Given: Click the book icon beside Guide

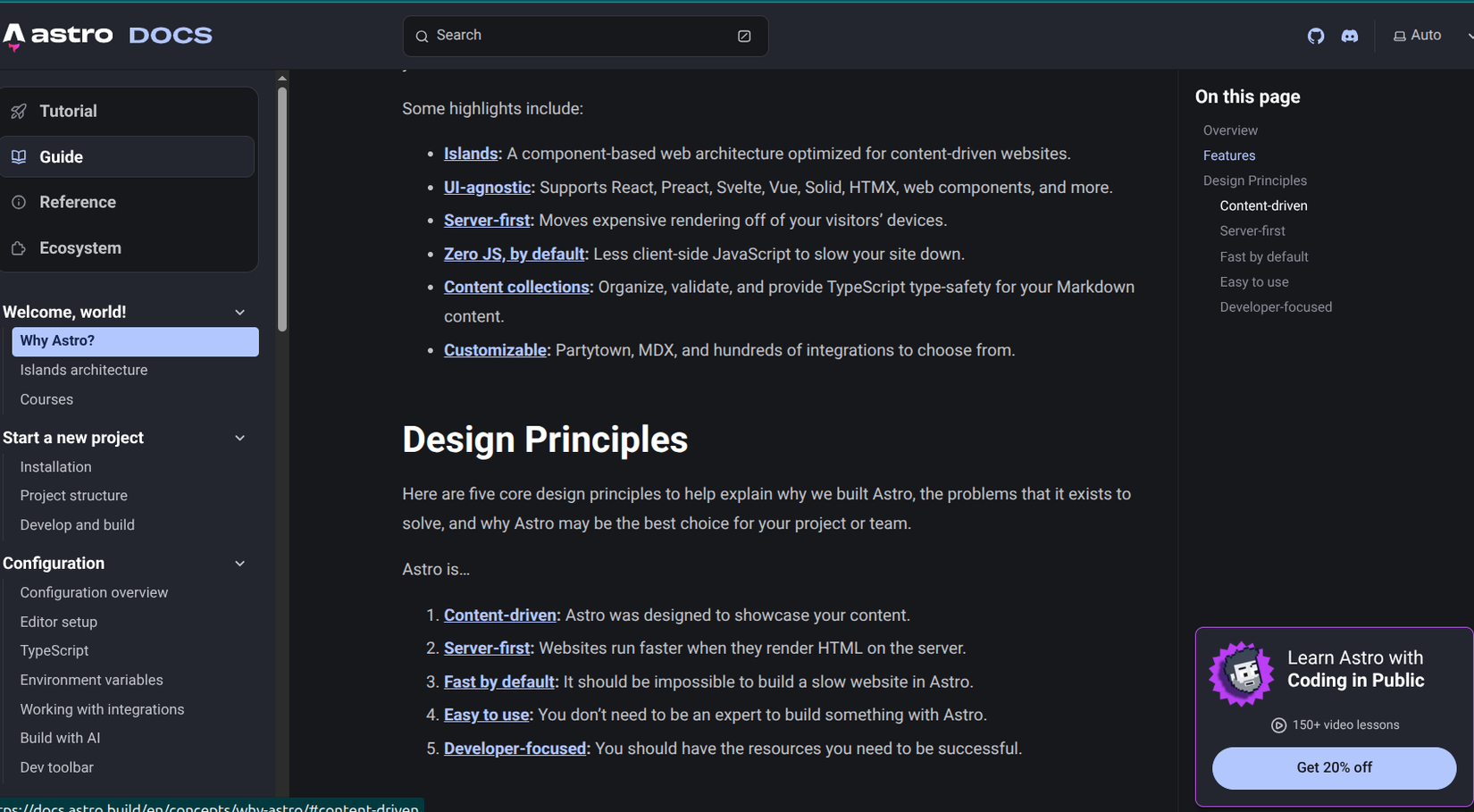Looking at the screenshot, I should point(19,156).
